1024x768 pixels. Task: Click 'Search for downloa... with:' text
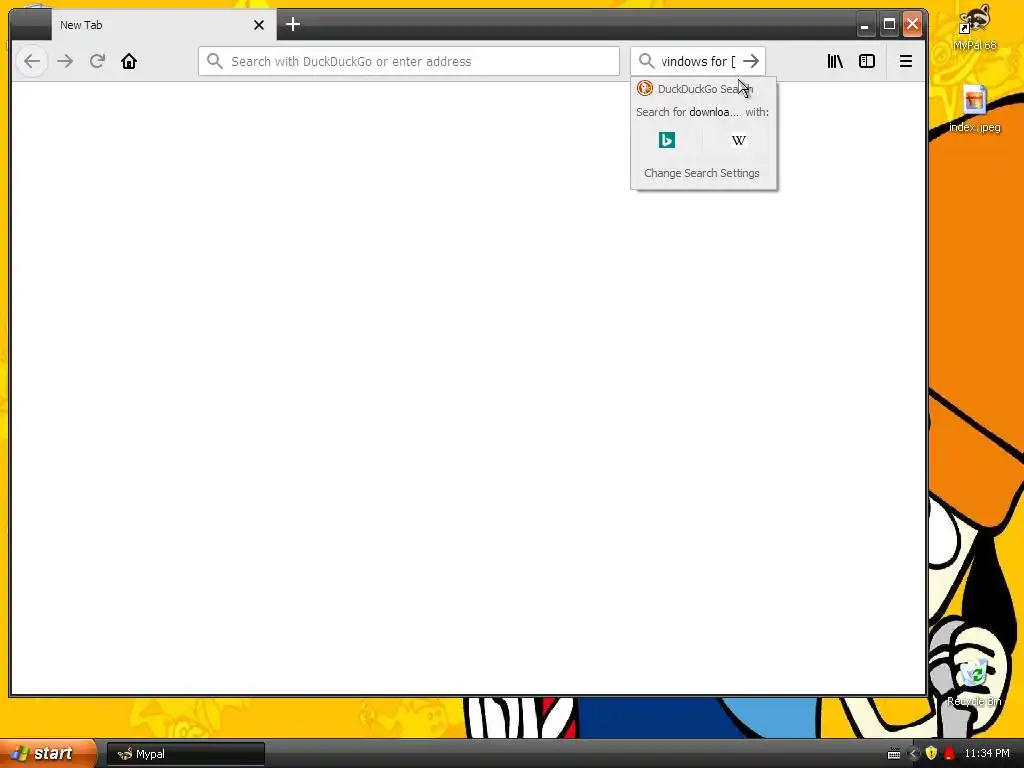pyautogui.click(x=702, y=112)
